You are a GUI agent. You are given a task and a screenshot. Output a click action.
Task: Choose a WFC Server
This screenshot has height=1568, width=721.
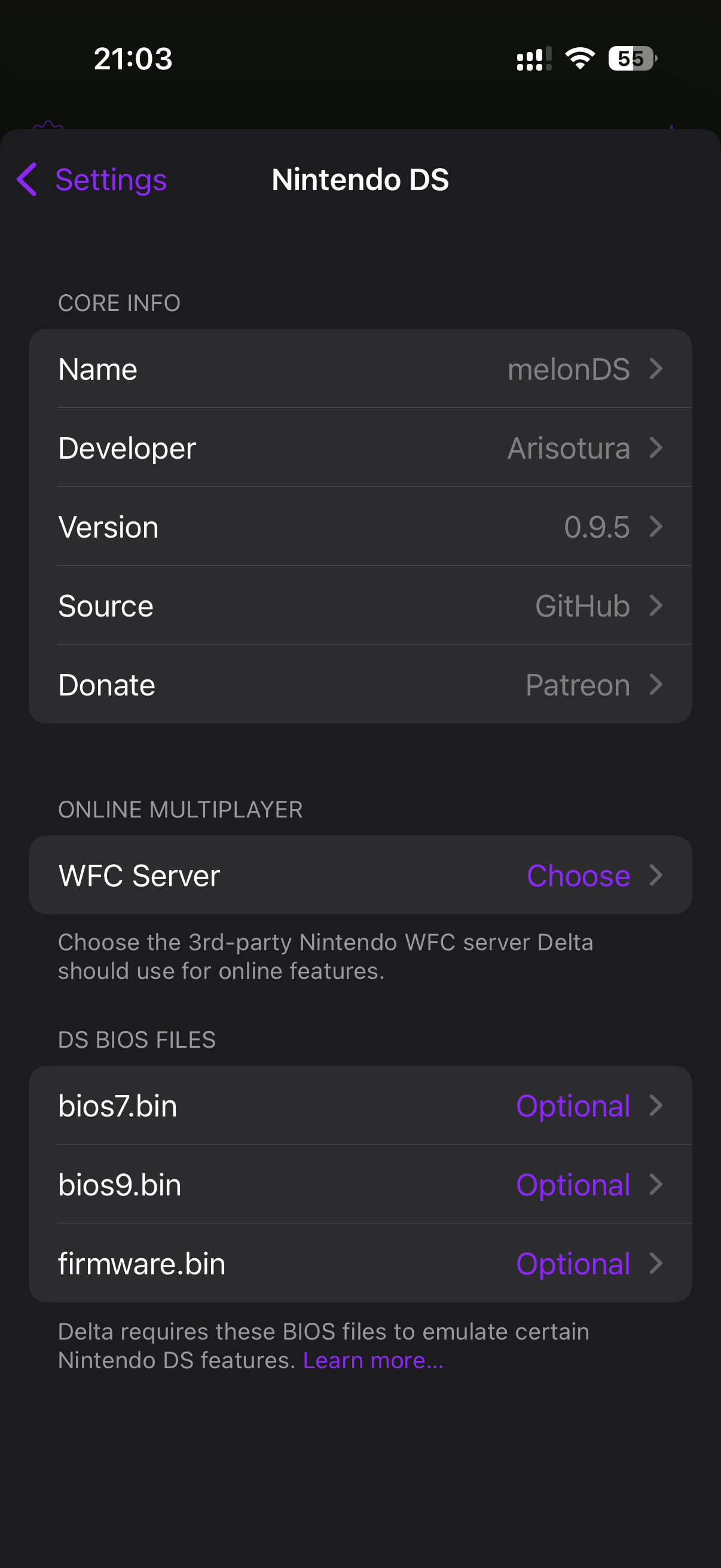(x=578, y=875)
